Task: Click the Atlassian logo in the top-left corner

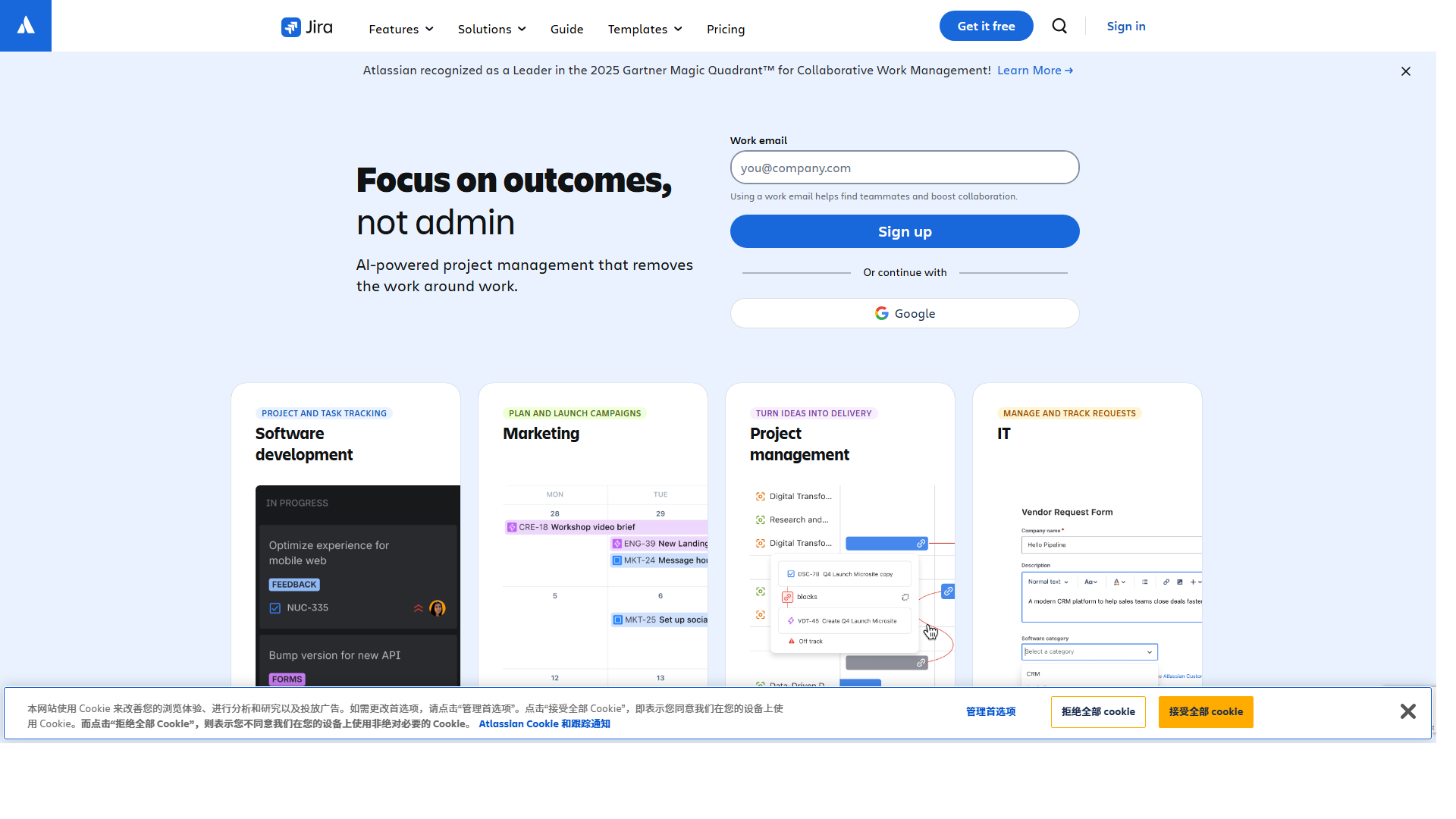Action: coord(25,25)
